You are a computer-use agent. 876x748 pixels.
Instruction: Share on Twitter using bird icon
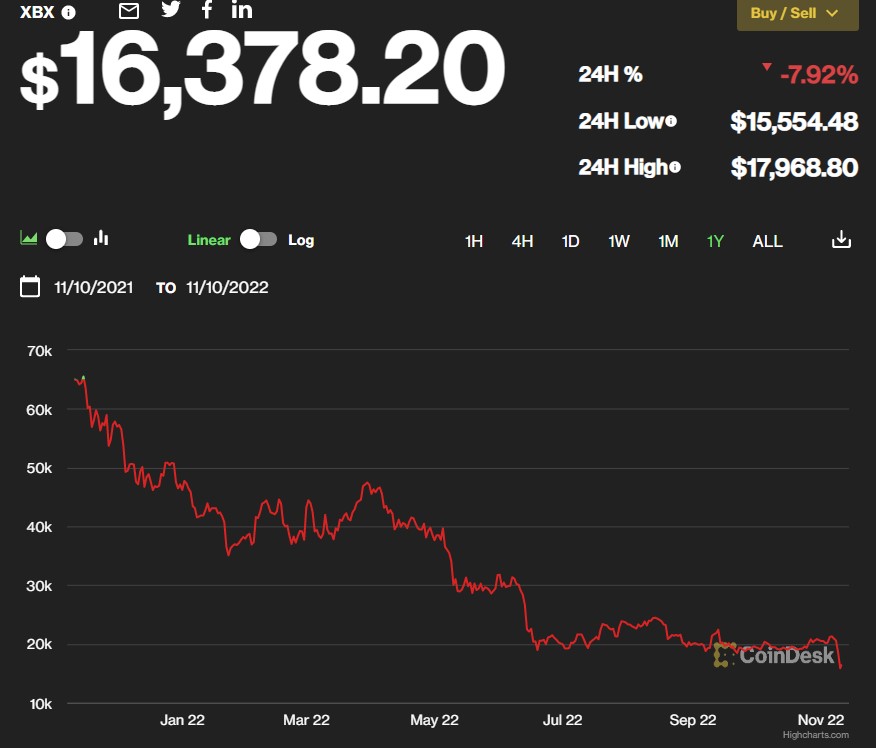171,10
